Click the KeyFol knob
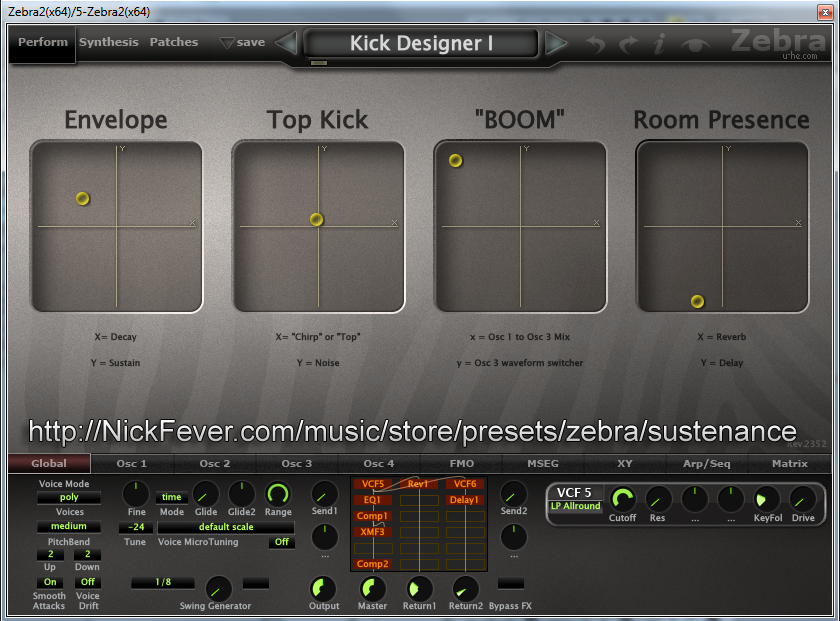This screenshot has width=840, height=621. click(x=767, y=499)
